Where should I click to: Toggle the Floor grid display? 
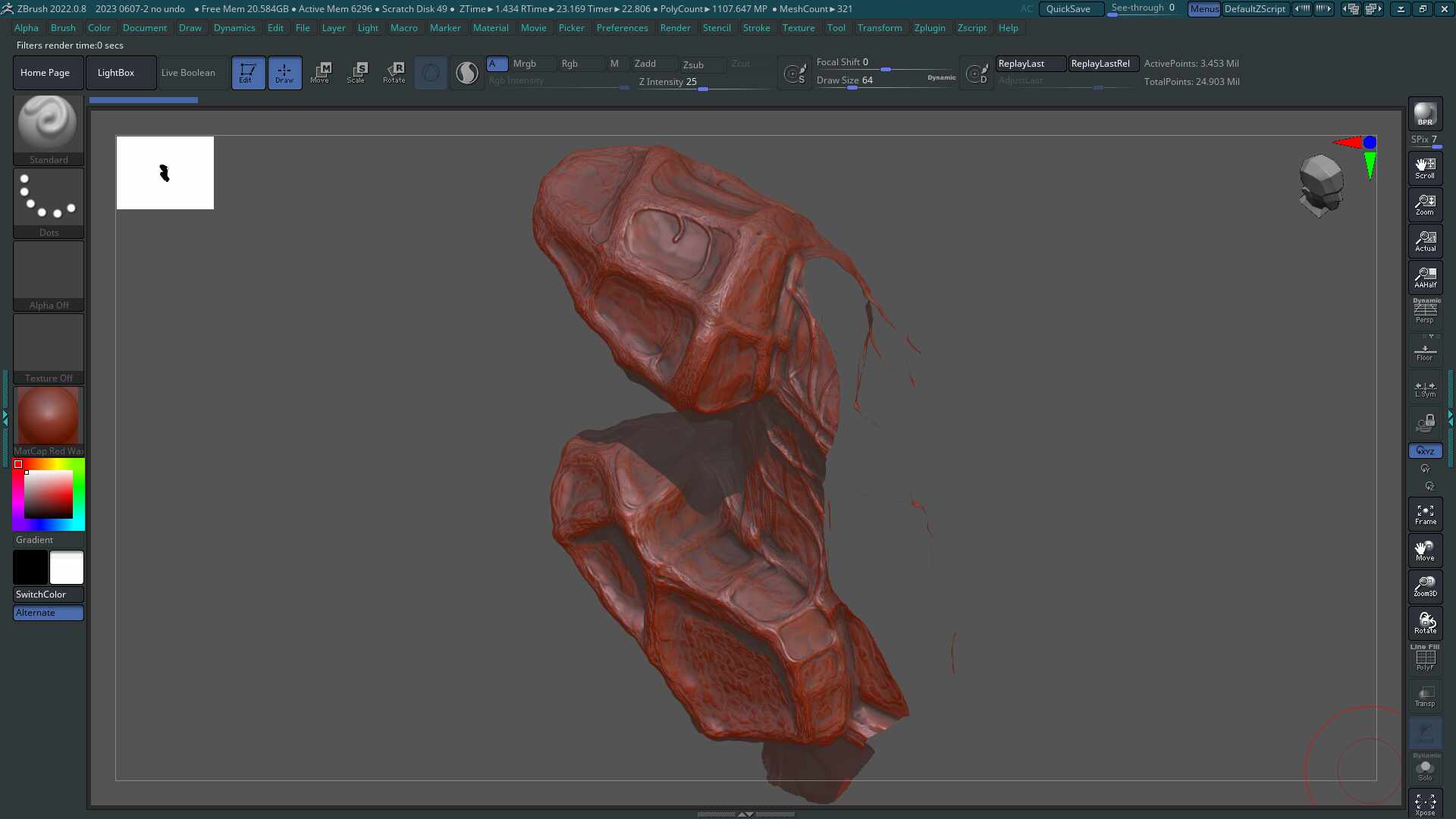tap(1425, 352)
